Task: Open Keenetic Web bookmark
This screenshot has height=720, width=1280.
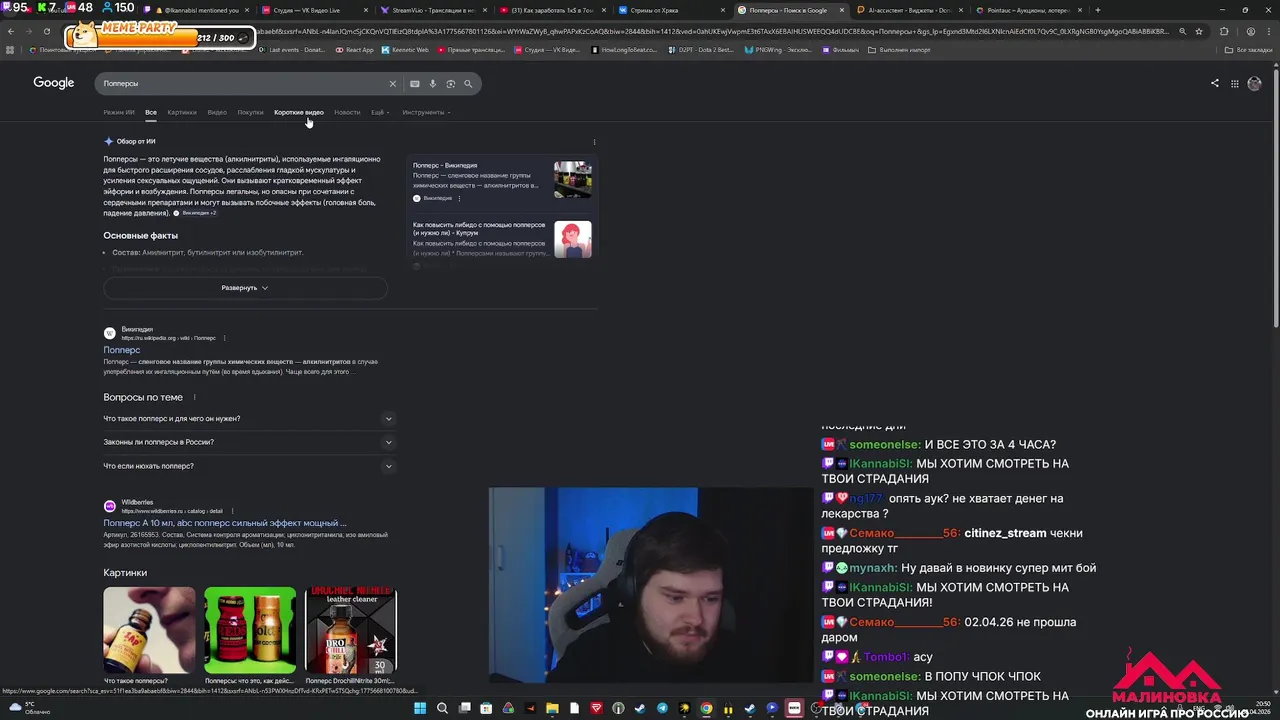Action: point(405,49)
